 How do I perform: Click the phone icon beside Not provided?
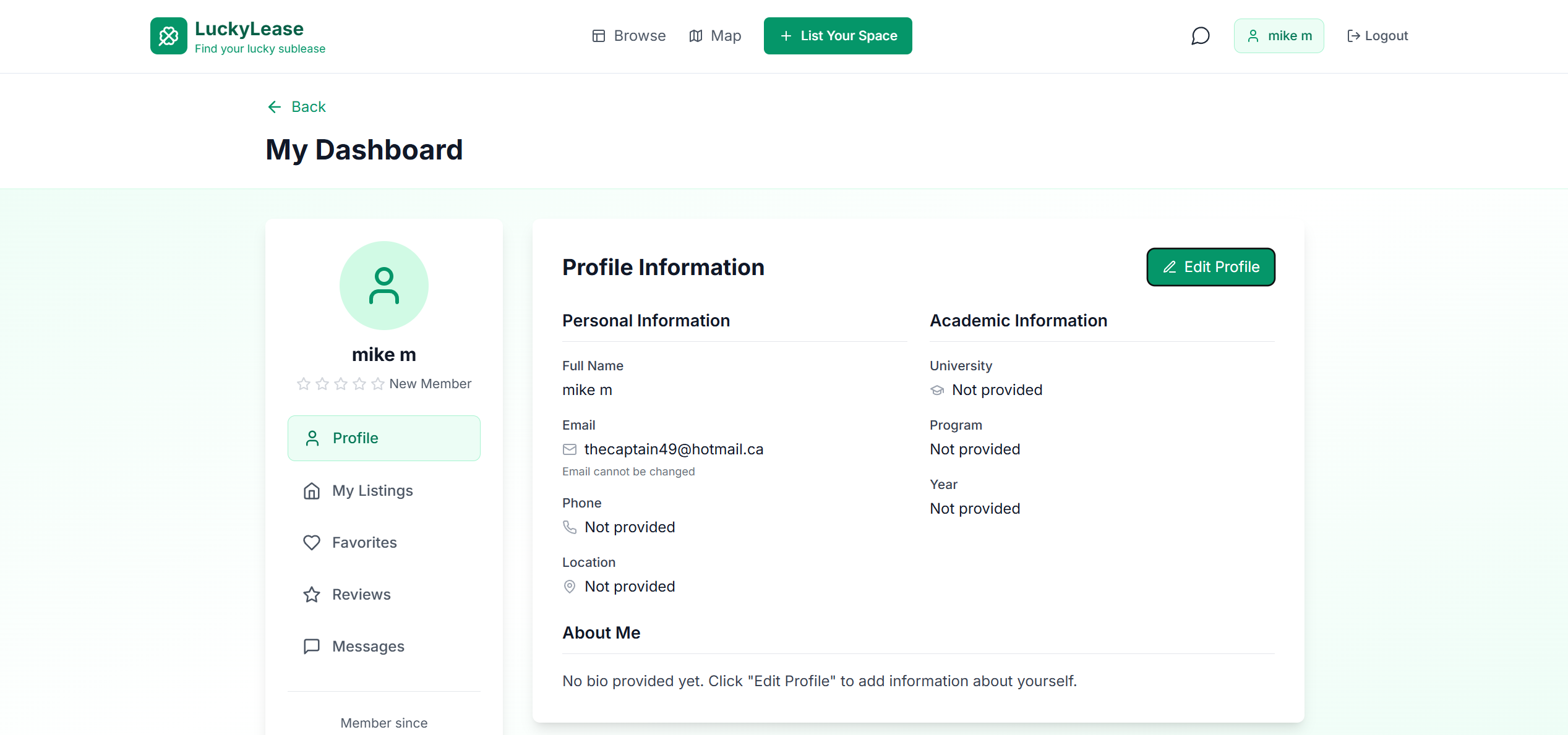[570, 527]
